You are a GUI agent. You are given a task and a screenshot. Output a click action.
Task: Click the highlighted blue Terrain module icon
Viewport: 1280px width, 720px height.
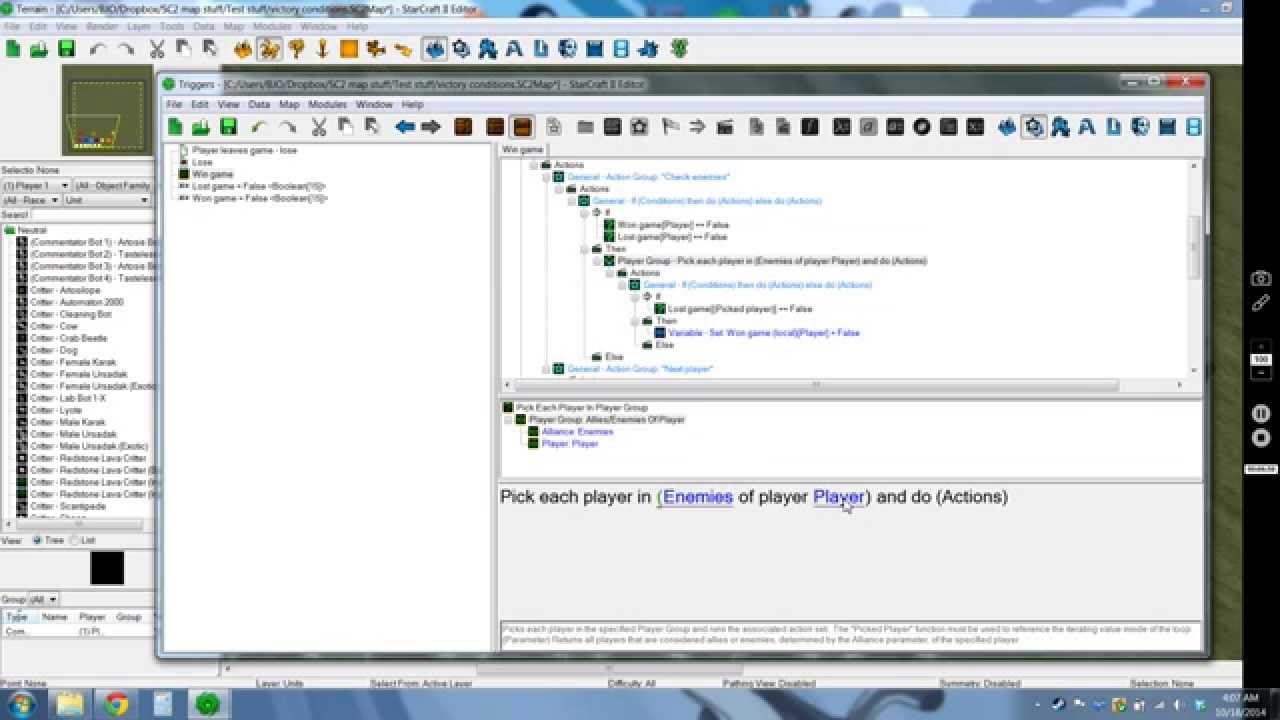click(x=434, y=48)
